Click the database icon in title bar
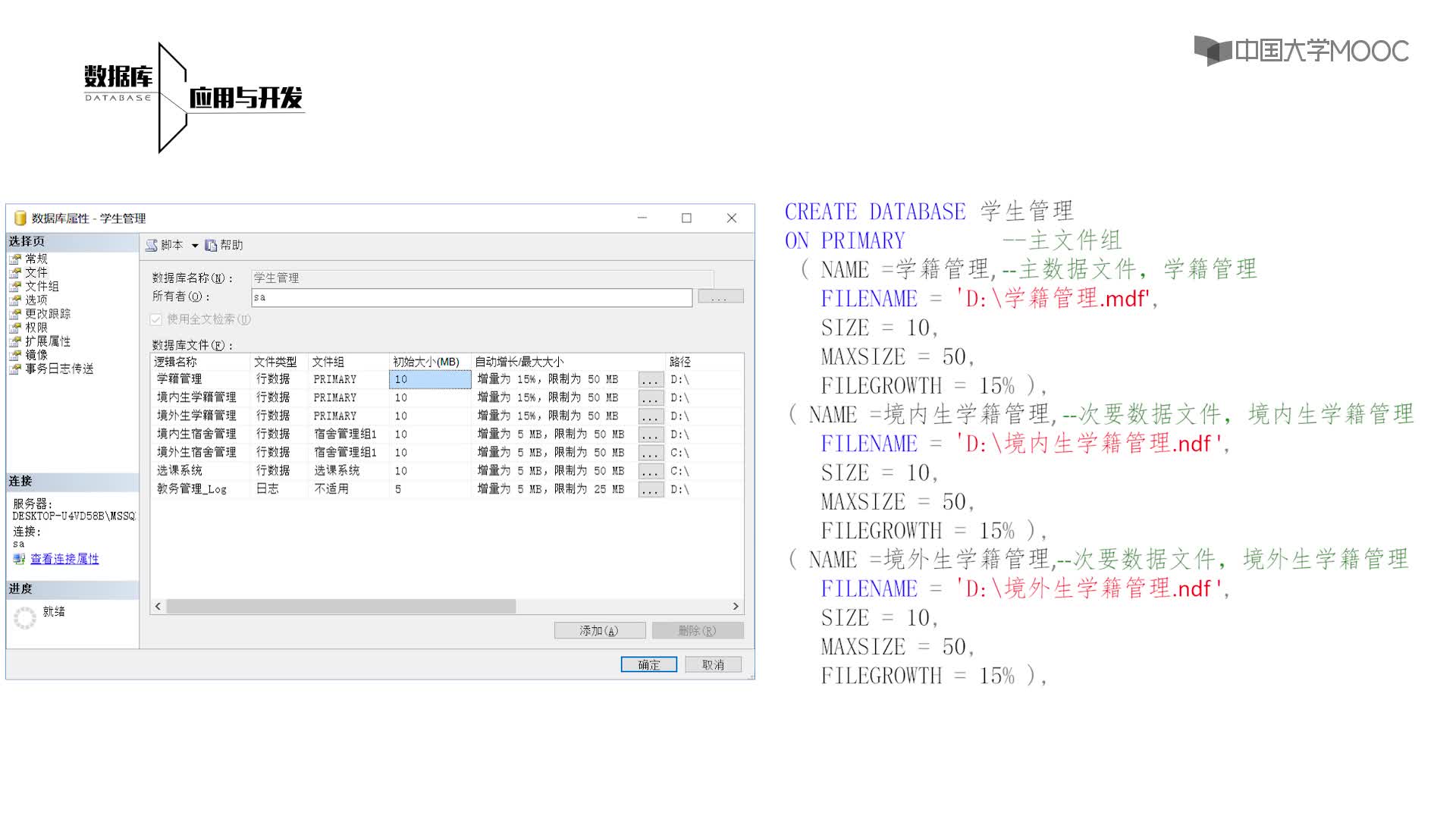1456x819 pixels. tap(20, 218)
